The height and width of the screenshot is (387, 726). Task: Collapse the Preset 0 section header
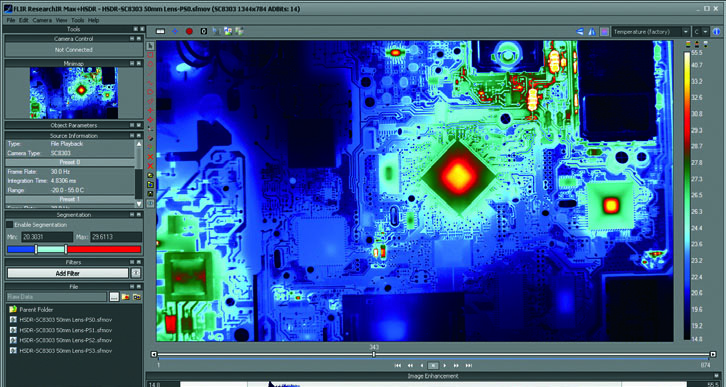tap(69, 162)
